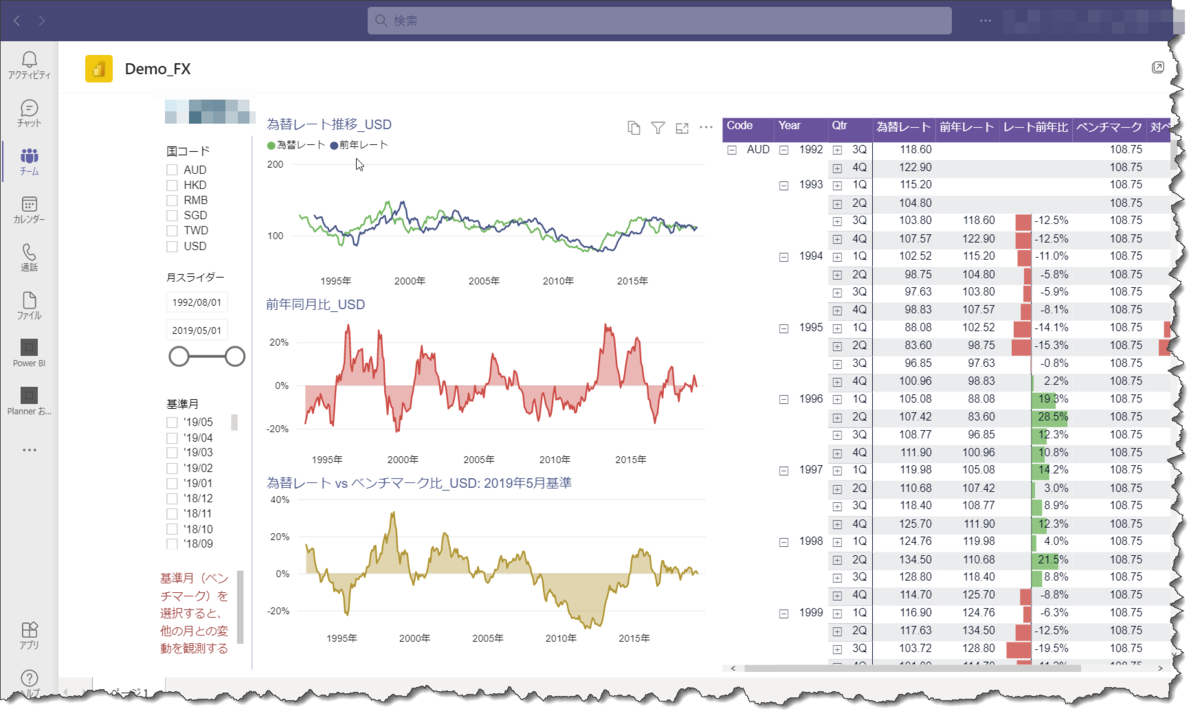Viewport: 1200px width, 718px height.
Task: Open more options for 為替レート推移_USD chart
Action: 706,127
